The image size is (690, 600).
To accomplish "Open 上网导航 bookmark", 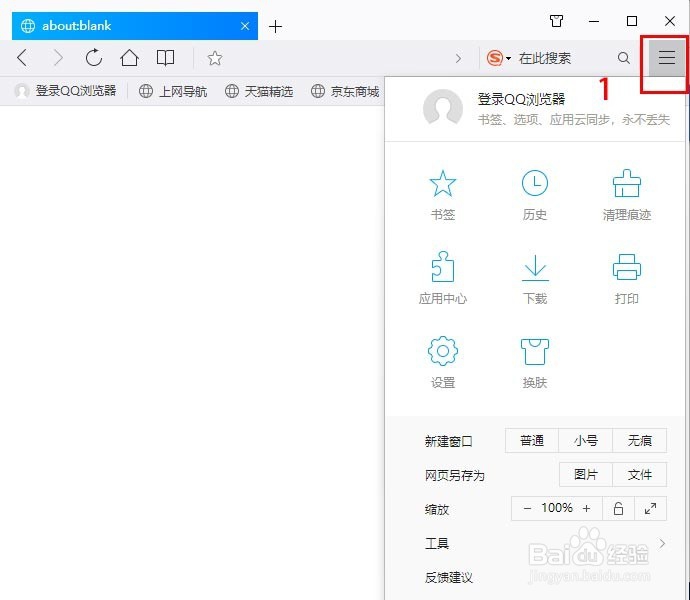I will [x=172, y=91].
